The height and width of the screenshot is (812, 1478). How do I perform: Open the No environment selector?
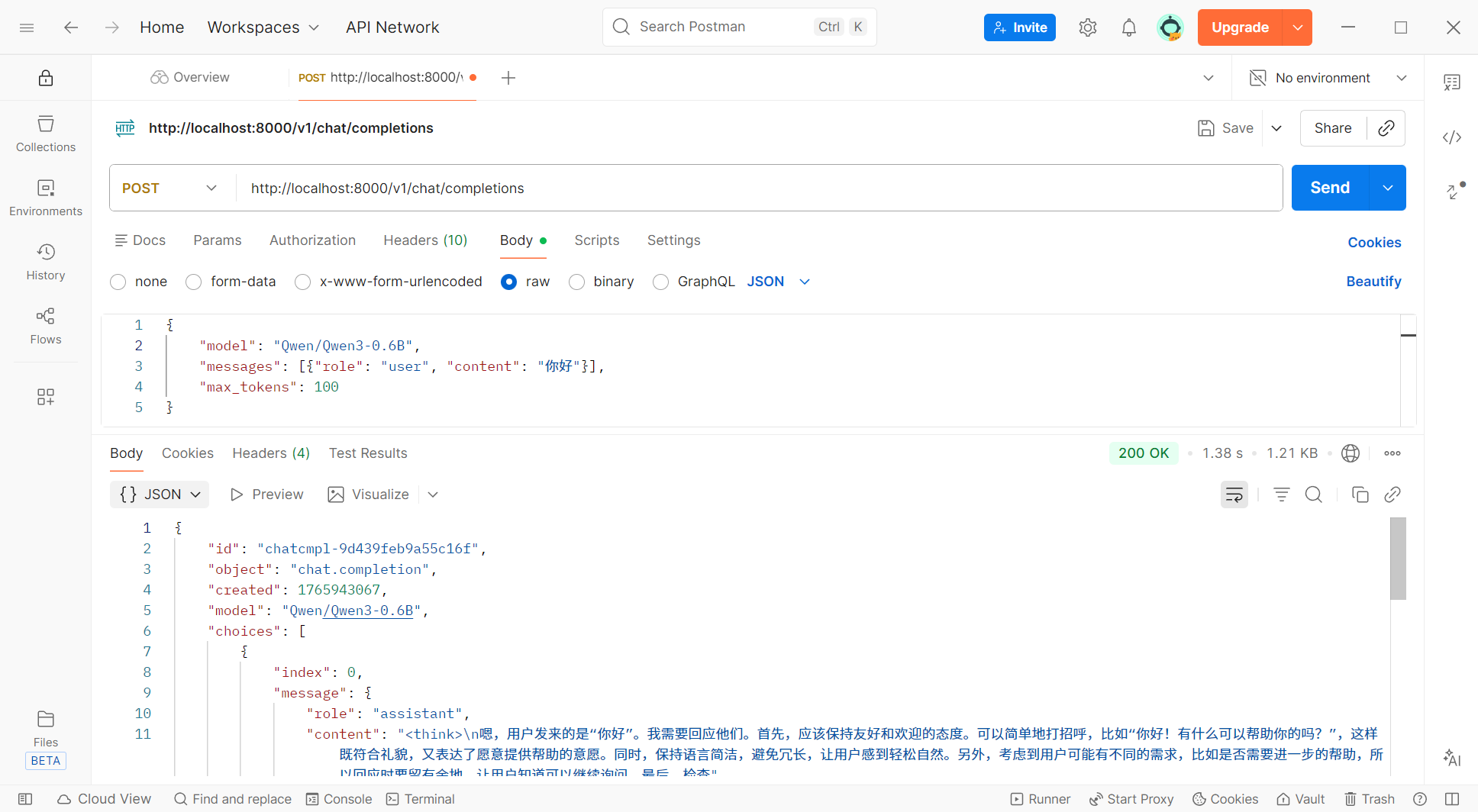tap(1328, 78)
